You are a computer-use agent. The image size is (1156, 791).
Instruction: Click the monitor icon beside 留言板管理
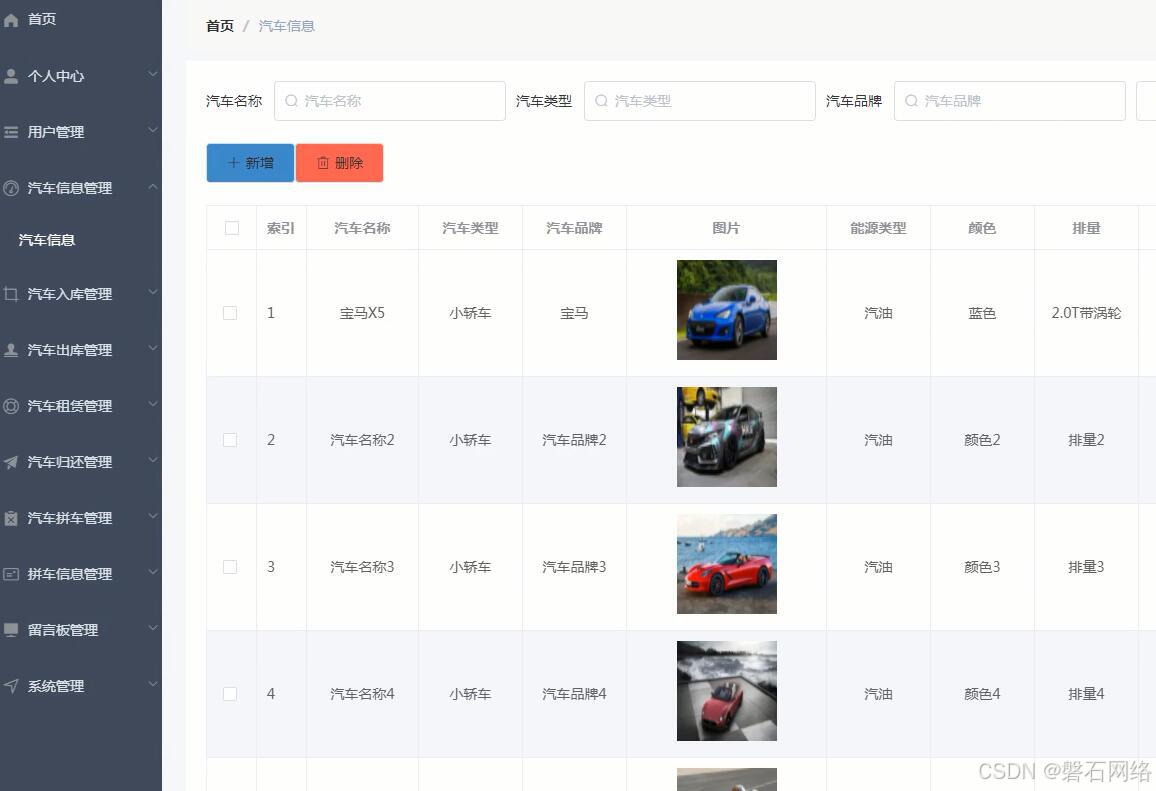coord(11,630)
